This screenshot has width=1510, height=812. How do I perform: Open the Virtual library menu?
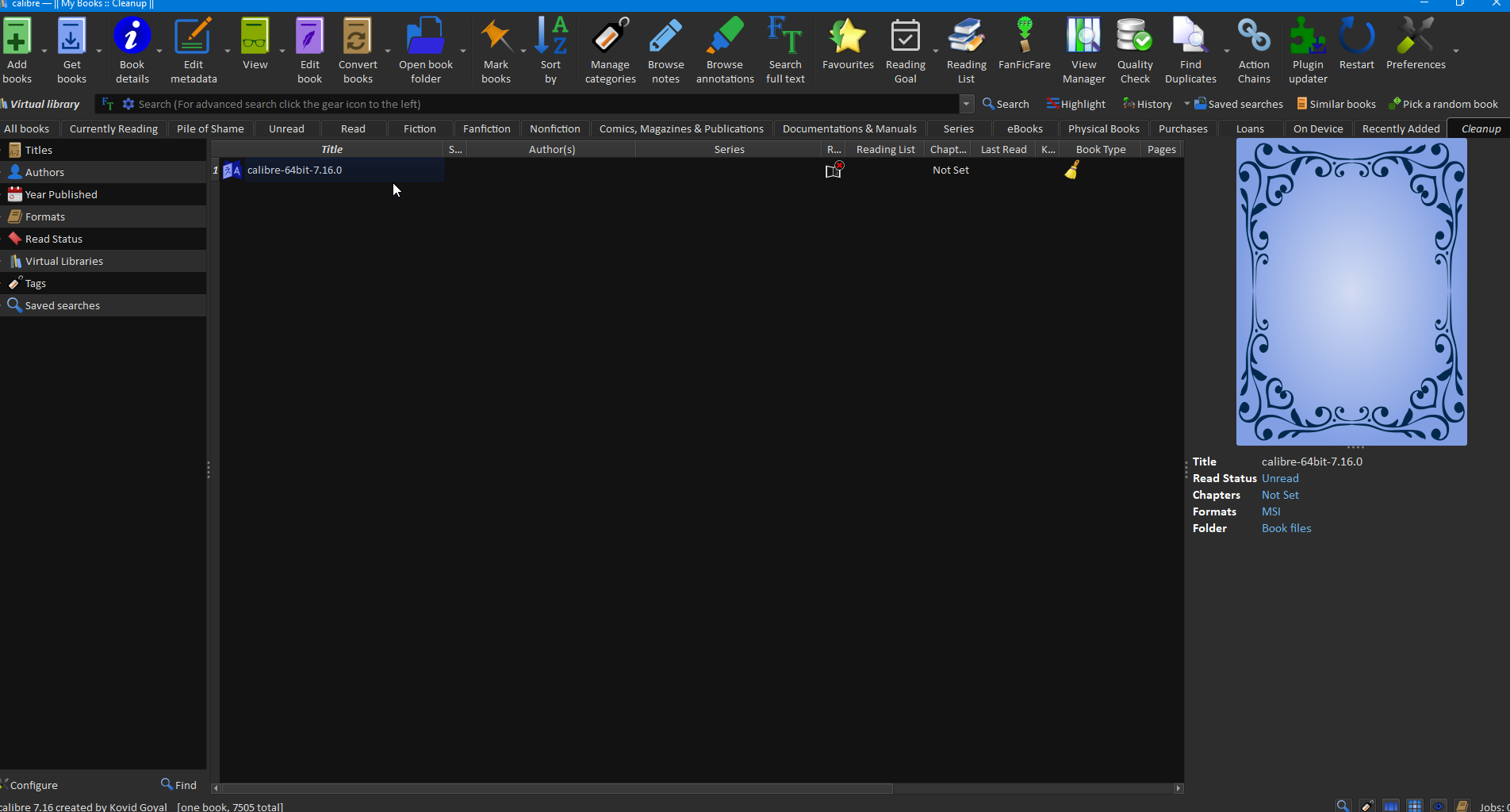[40, 104]
